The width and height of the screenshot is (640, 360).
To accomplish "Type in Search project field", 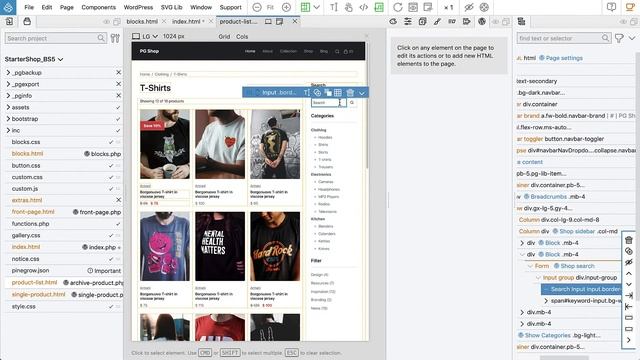I will click(x=56, y=38).
